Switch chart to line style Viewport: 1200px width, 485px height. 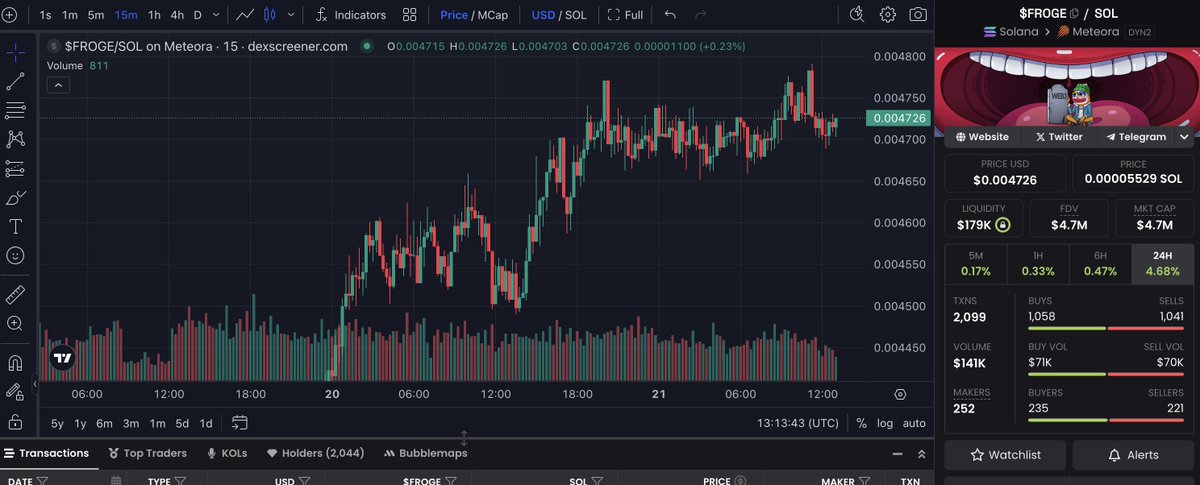coord(245,15)
